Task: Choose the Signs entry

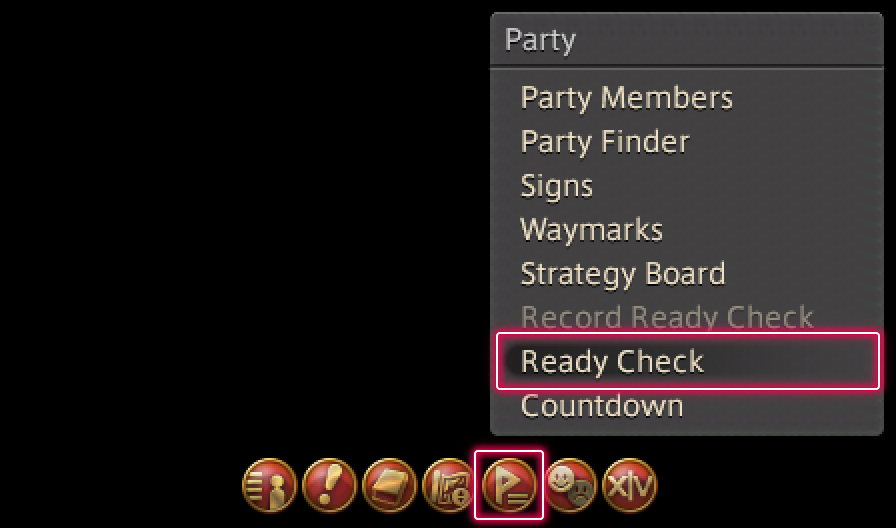Action: click(x=557, y=186)
